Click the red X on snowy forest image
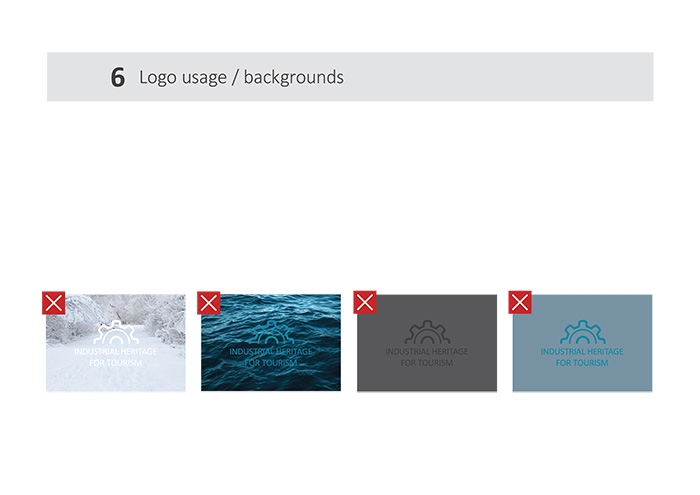Viewport: 700px width, 495px height. point(54,303)
